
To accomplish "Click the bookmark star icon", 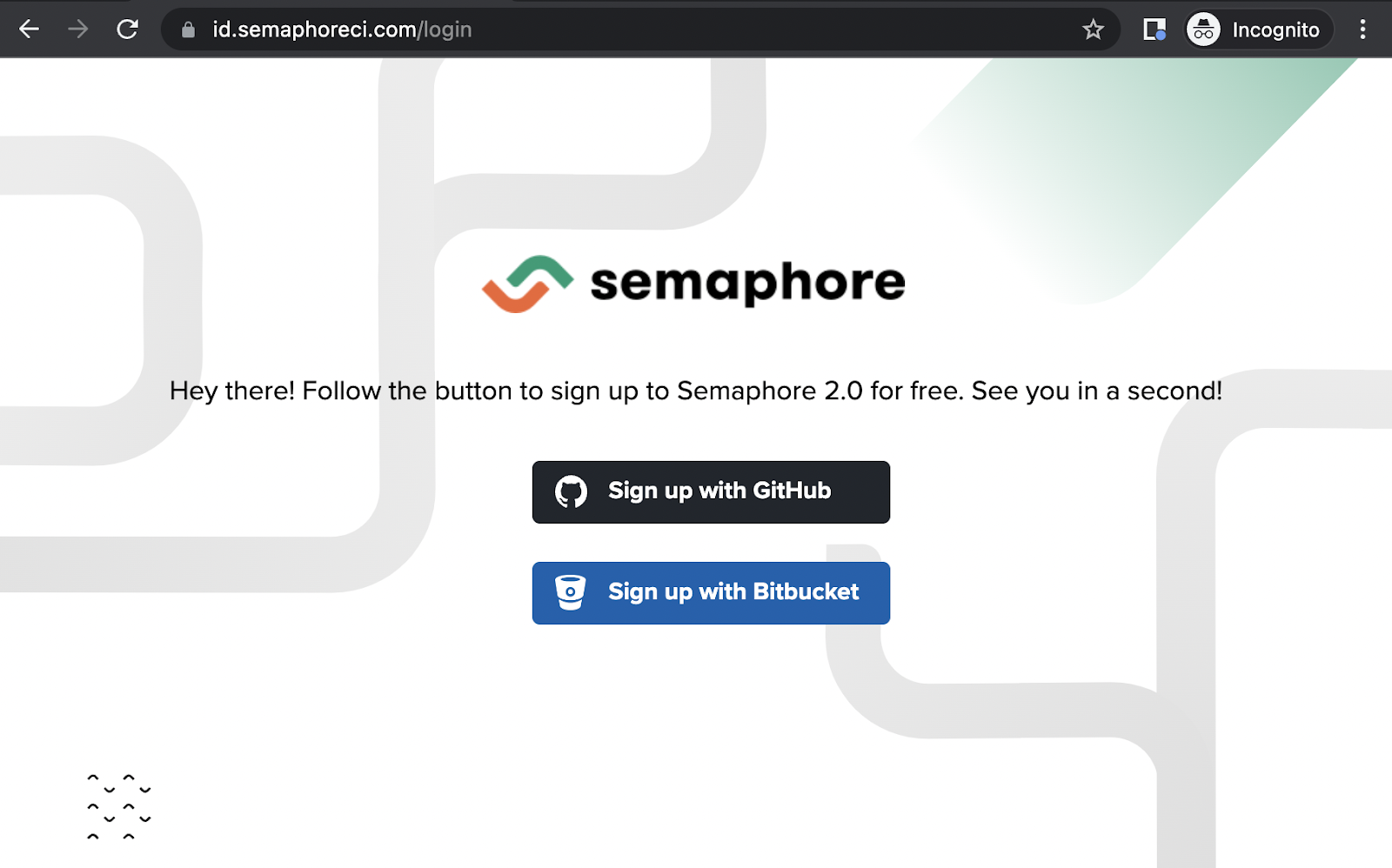I will coord(1093,29).
